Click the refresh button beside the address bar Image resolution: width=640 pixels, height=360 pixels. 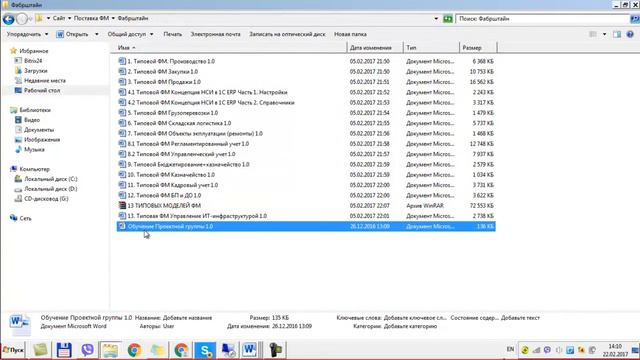[x=448, y=19]
